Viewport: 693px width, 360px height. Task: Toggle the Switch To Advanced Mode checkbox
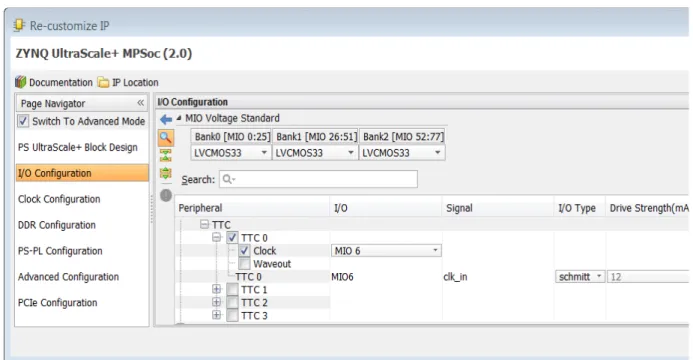click(x=23, y=121)
